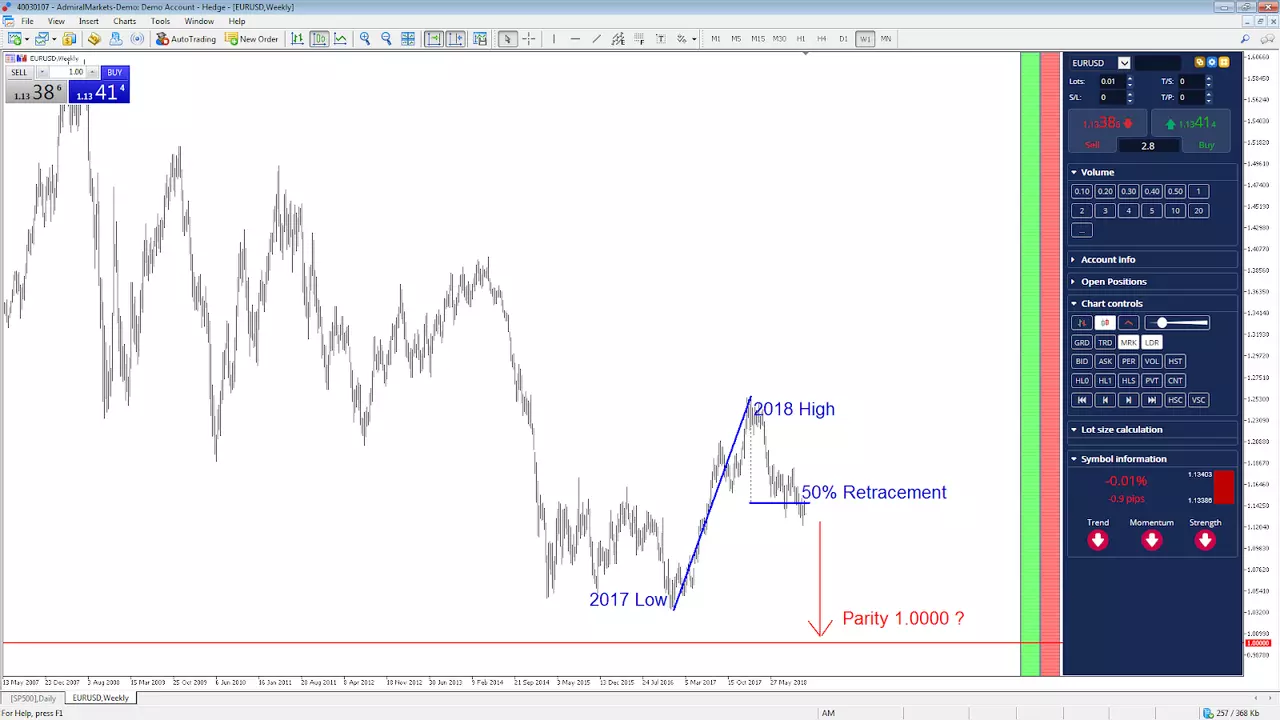1280x720 pixels.
Task: Select the text label T tool
Action: point(660,39)
